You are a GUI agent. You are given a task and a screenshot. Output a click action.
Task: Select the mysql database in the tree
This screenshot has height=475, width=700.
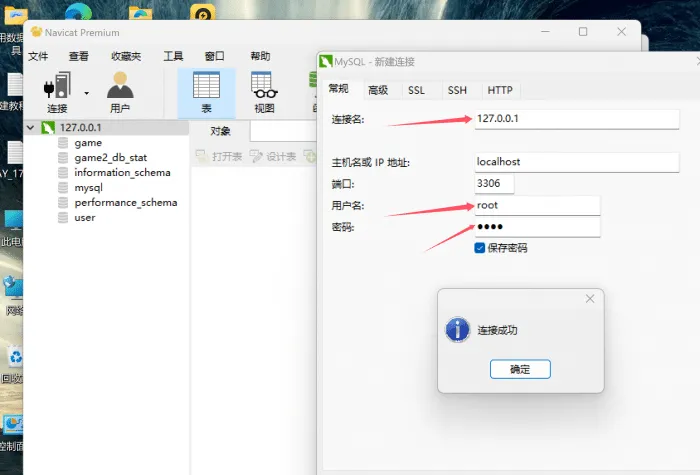pyautogui.click(x=88, y=188)
